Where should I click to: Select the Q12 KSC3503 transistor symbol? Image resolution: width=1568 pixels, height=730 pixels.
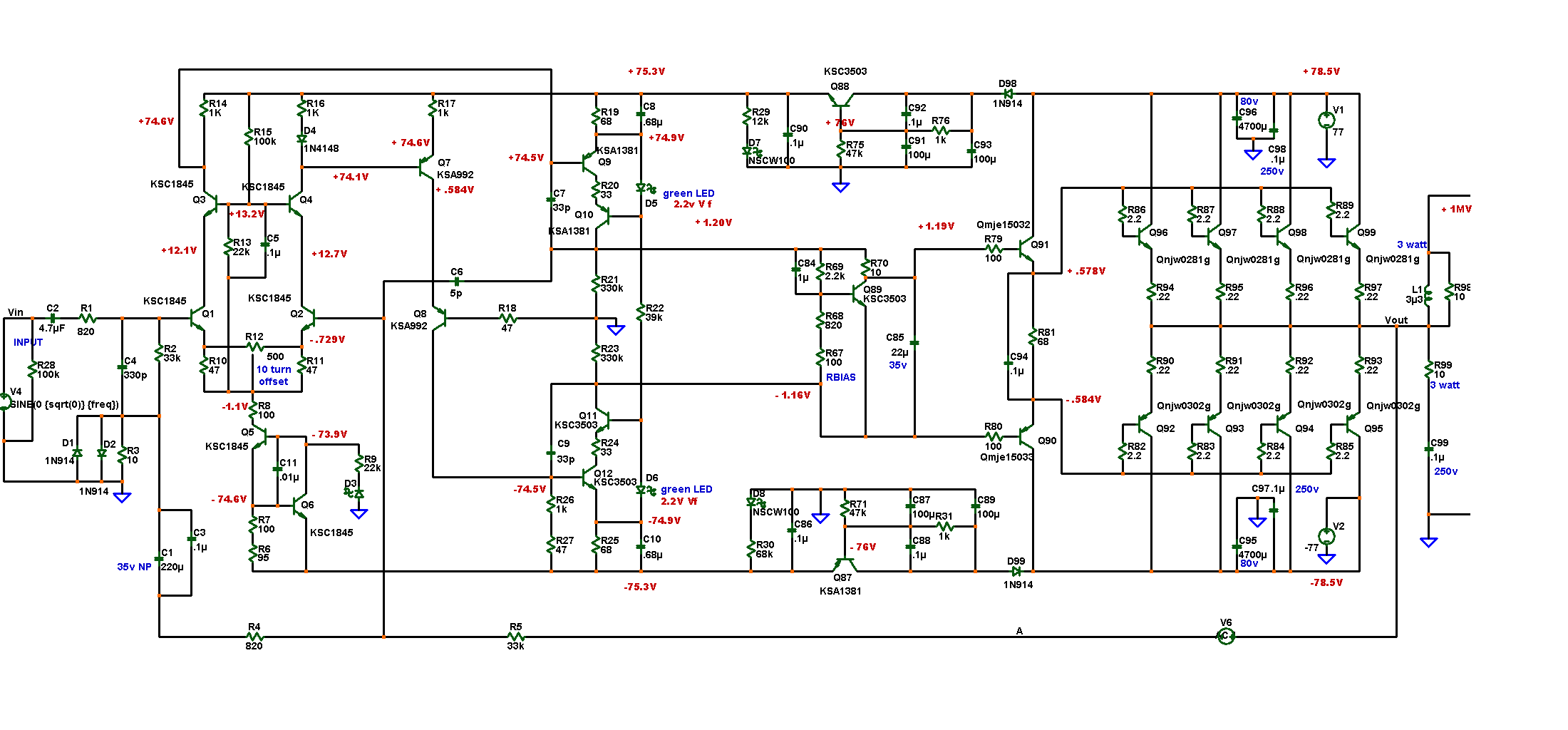[589, 477]
